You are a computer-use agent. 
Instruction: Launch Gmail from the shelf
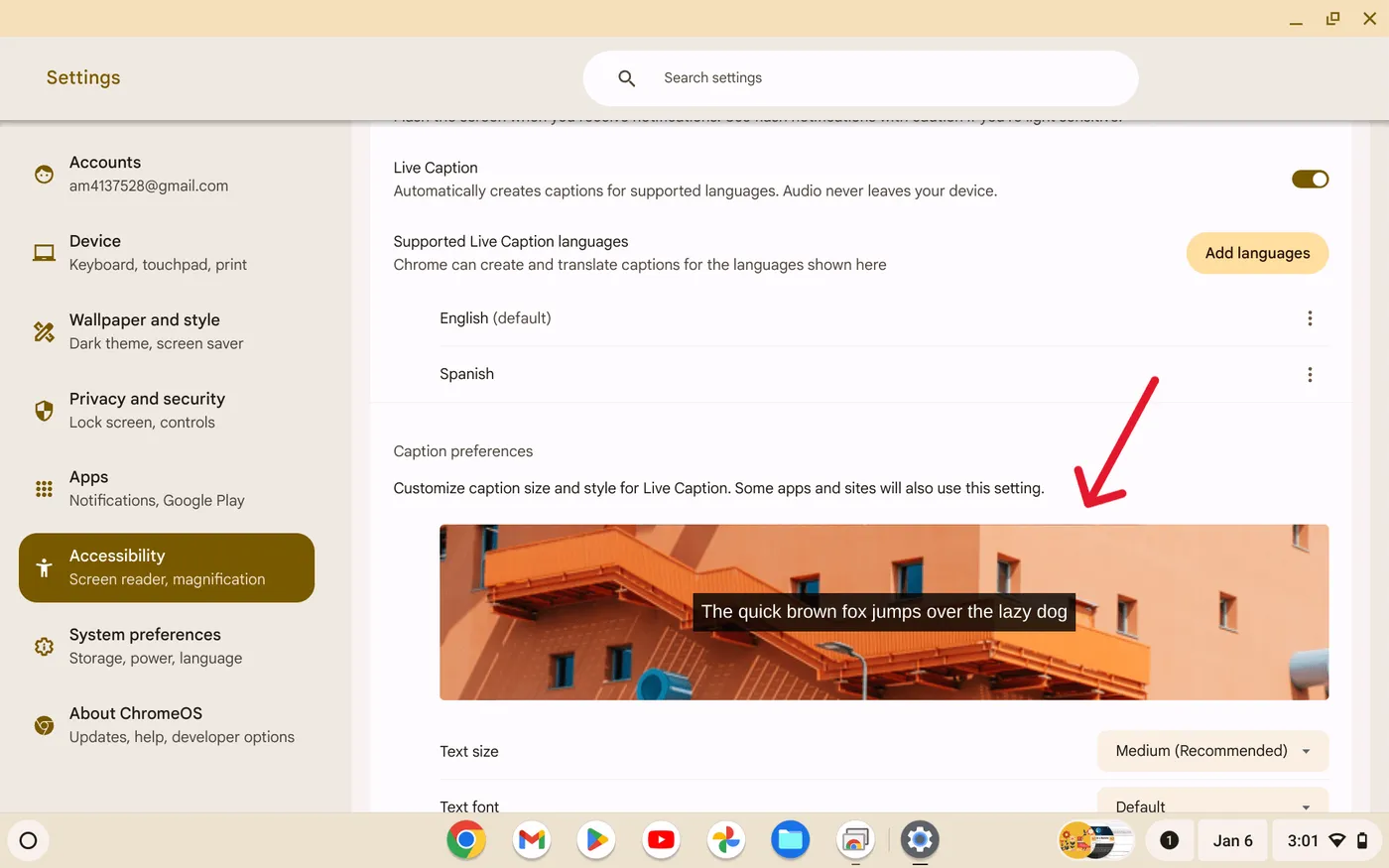[x=532, y=840]
